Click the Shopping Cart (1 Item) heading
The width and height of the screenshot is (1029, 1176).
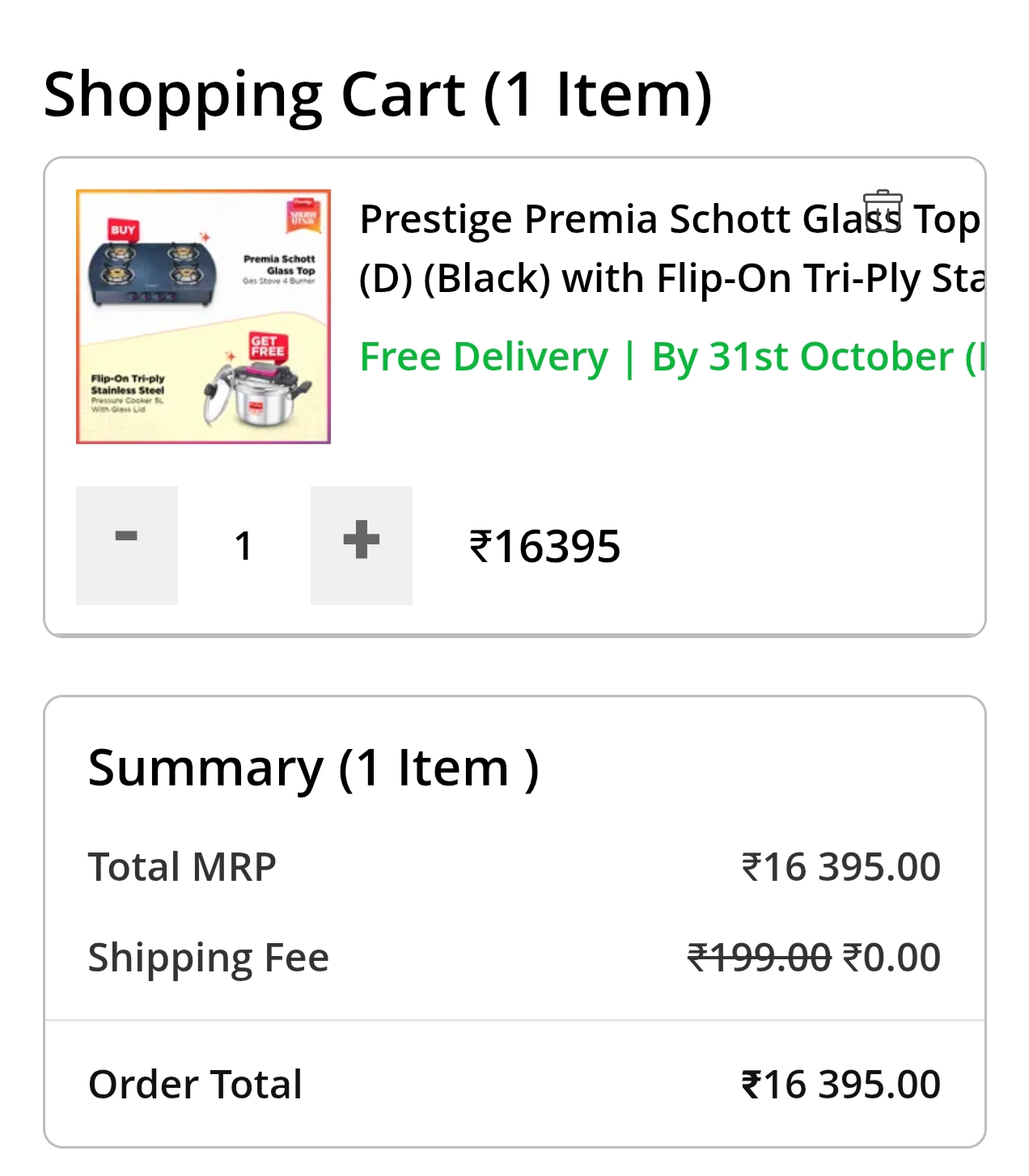(x=377, y=95)
